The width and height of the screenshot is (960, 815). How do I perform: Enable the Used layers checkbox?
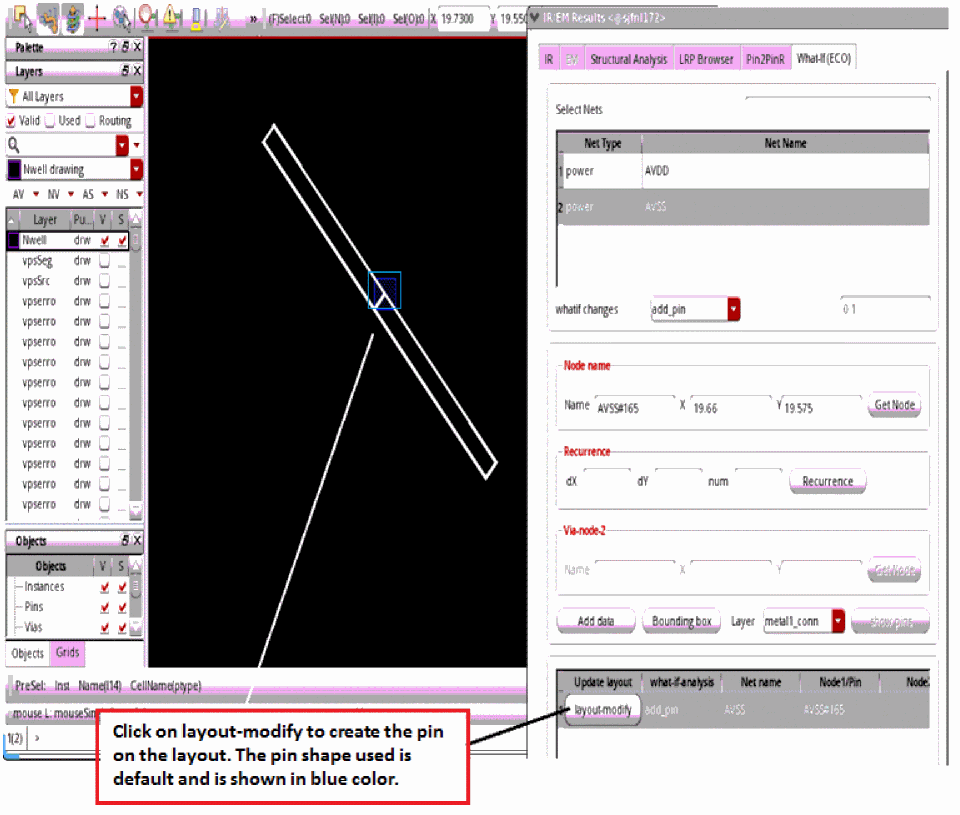click(x=50, y=121)
